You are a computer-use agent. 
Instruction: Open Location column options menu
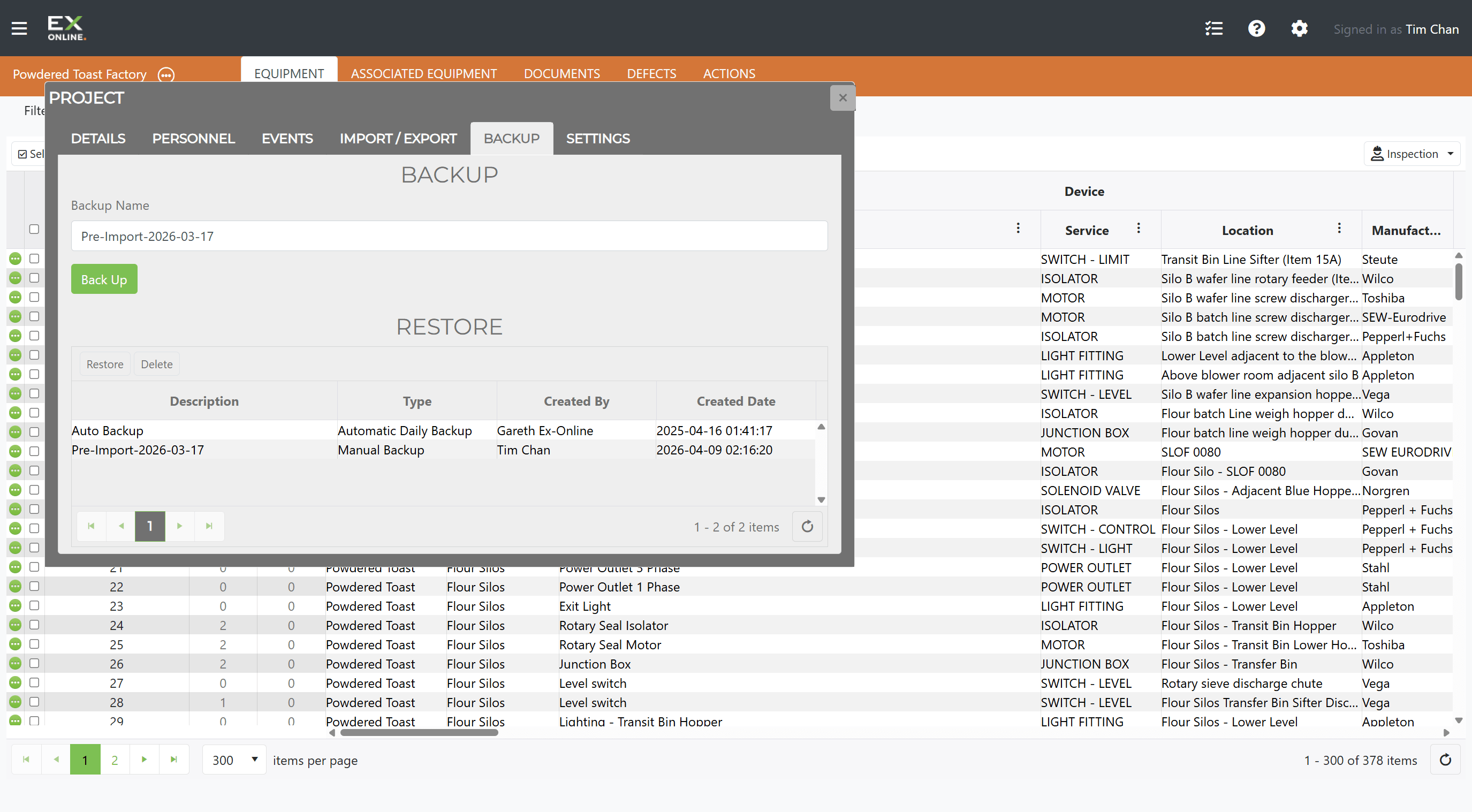pyautogui.click(x=1339, y=229)
